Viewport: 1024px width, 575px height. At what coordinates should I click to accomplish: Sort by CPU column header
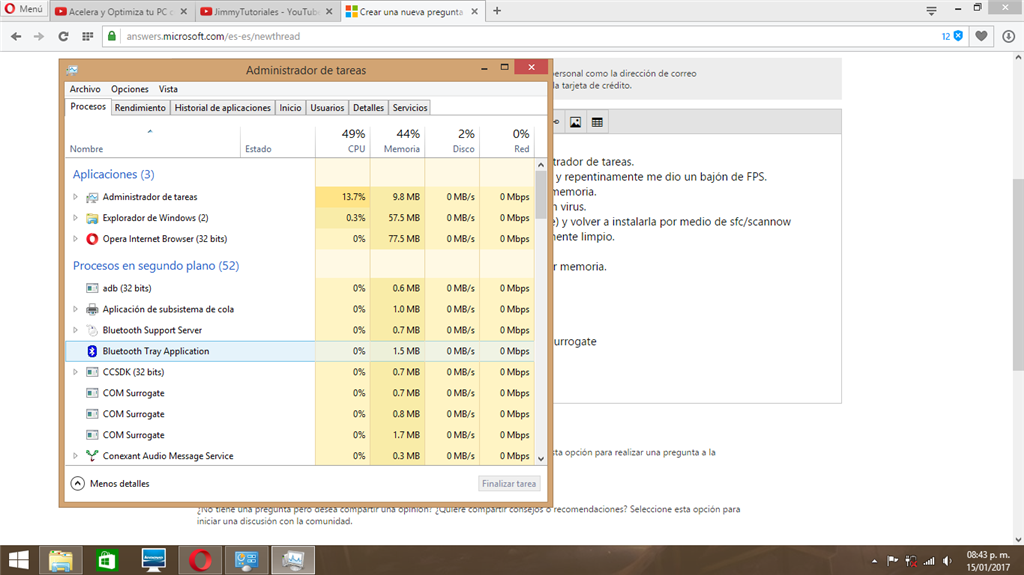click(x=343, y=141)
